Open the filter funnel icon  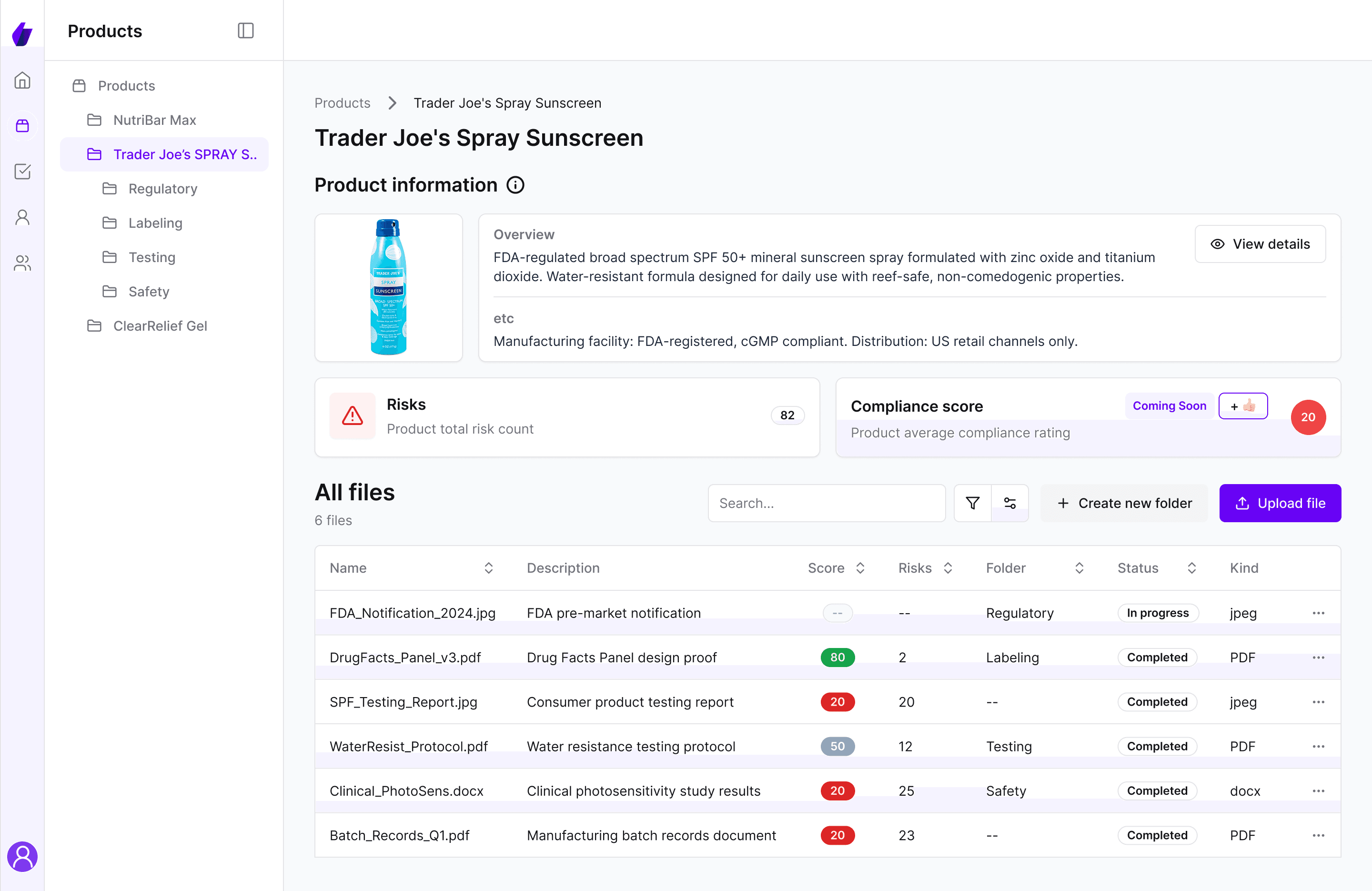972,503
